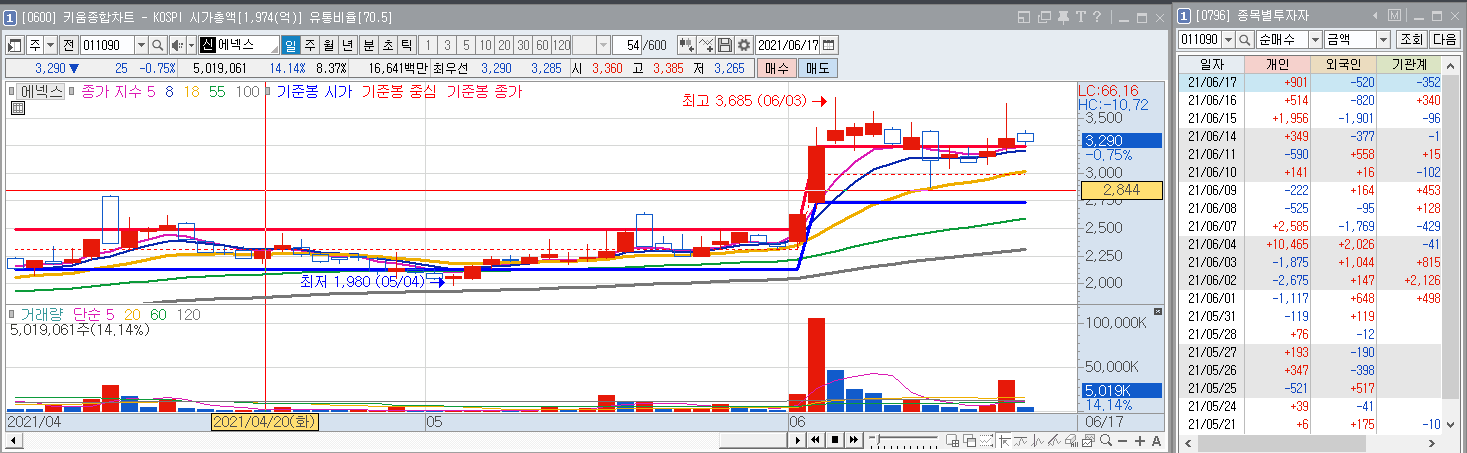Click the crosshair cursor tool icon
Screen dimensions: 1467x453
pyautogui.click(x=1003, y=440)
